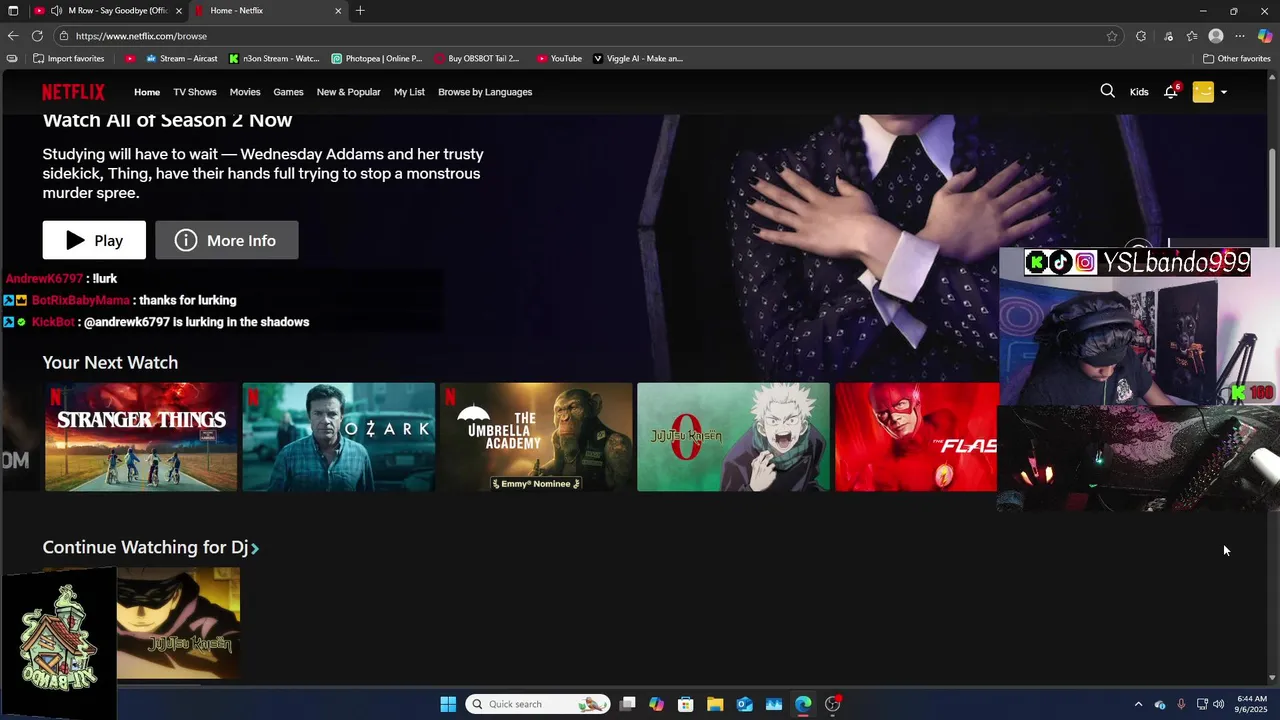The image size is (1280, 720).
Task: Open New & Popular
Action: tap(348, 92)
